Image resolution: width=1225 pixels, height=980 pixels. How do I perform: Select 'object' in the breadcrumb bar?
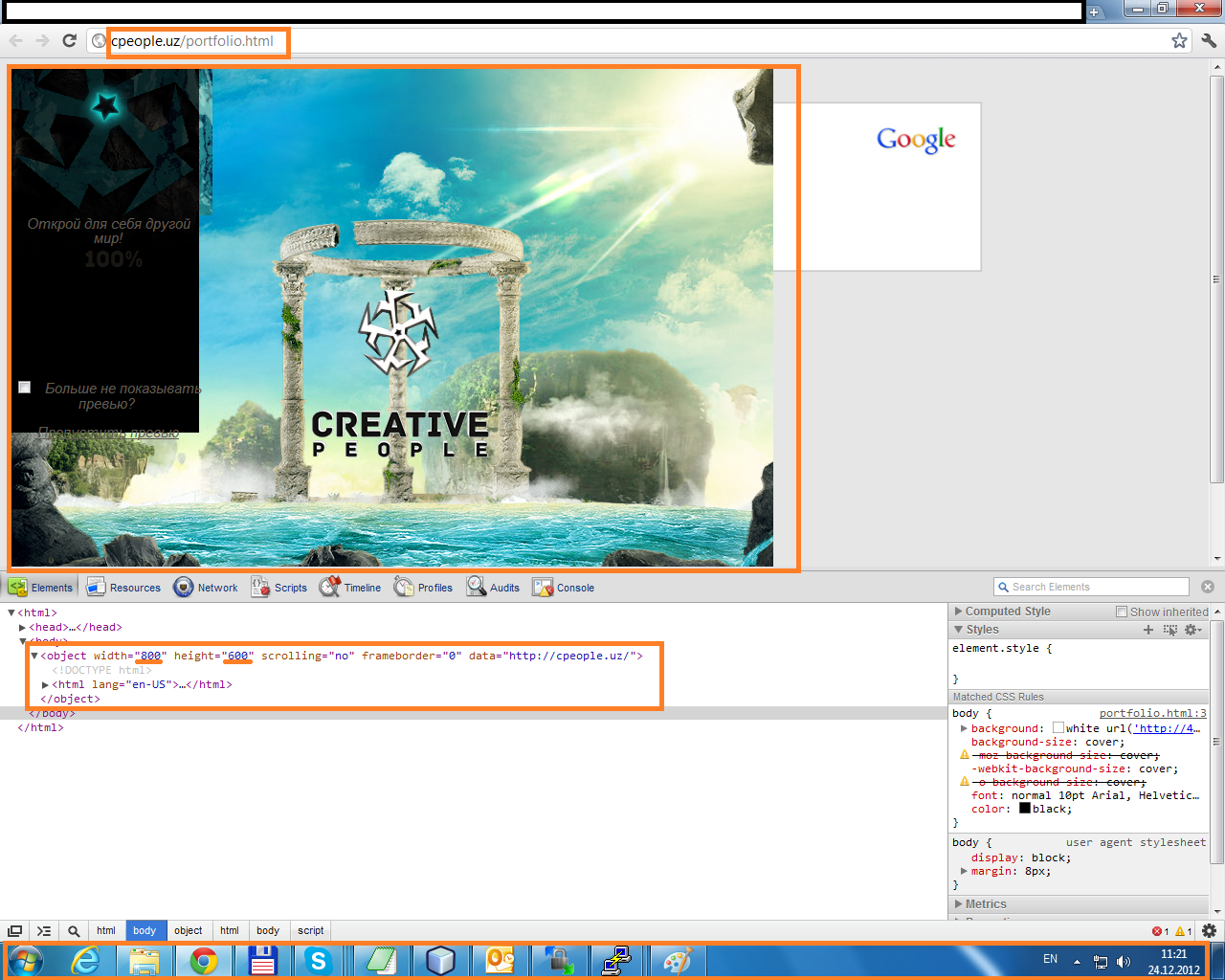[x=189, y=930]
